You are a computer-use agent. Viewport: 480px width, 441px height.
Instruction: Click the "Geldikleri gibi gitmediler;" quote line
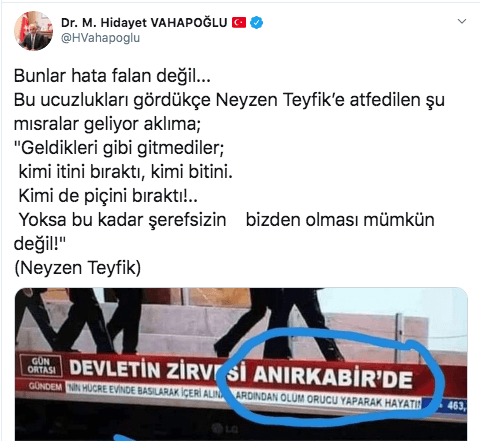[x=119, y=148]
